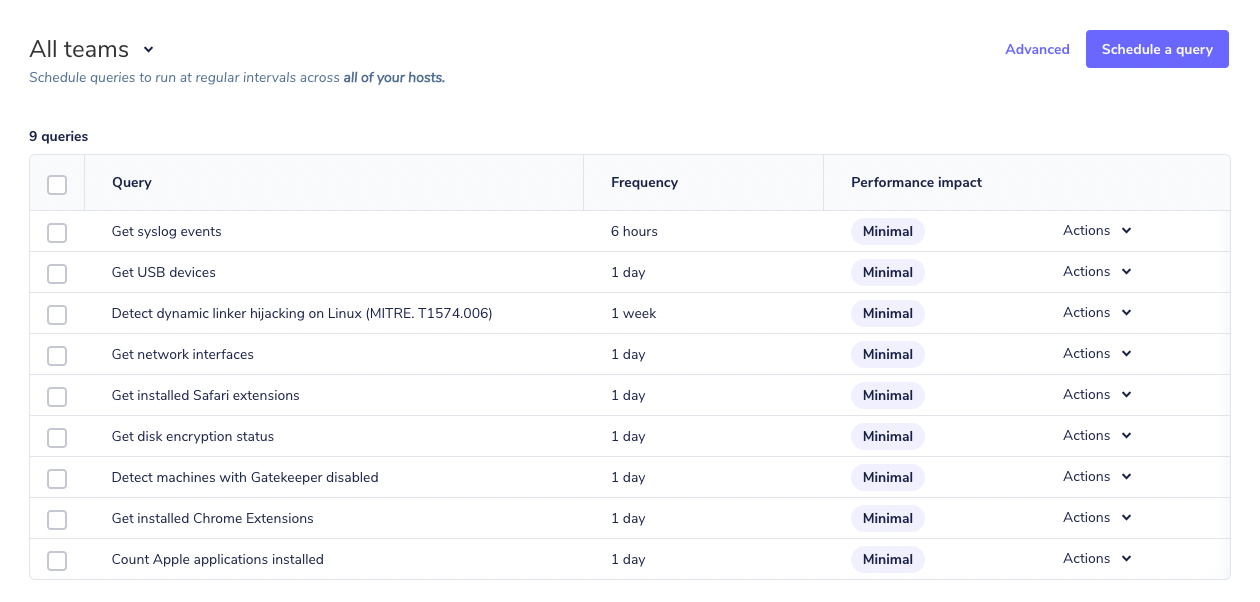Check the Get disk encryption status row
The image size is (1260, 602).
57,437
